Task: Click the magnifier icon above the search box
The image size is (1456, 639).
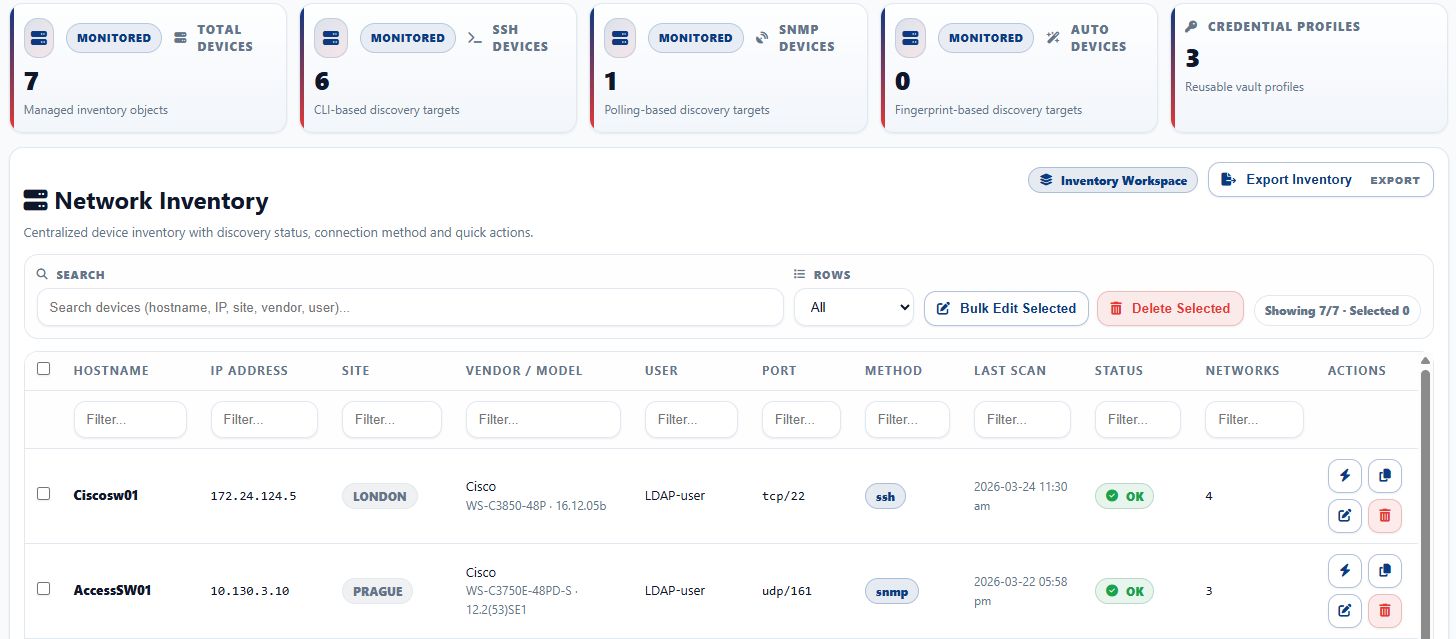Action: 42,274
